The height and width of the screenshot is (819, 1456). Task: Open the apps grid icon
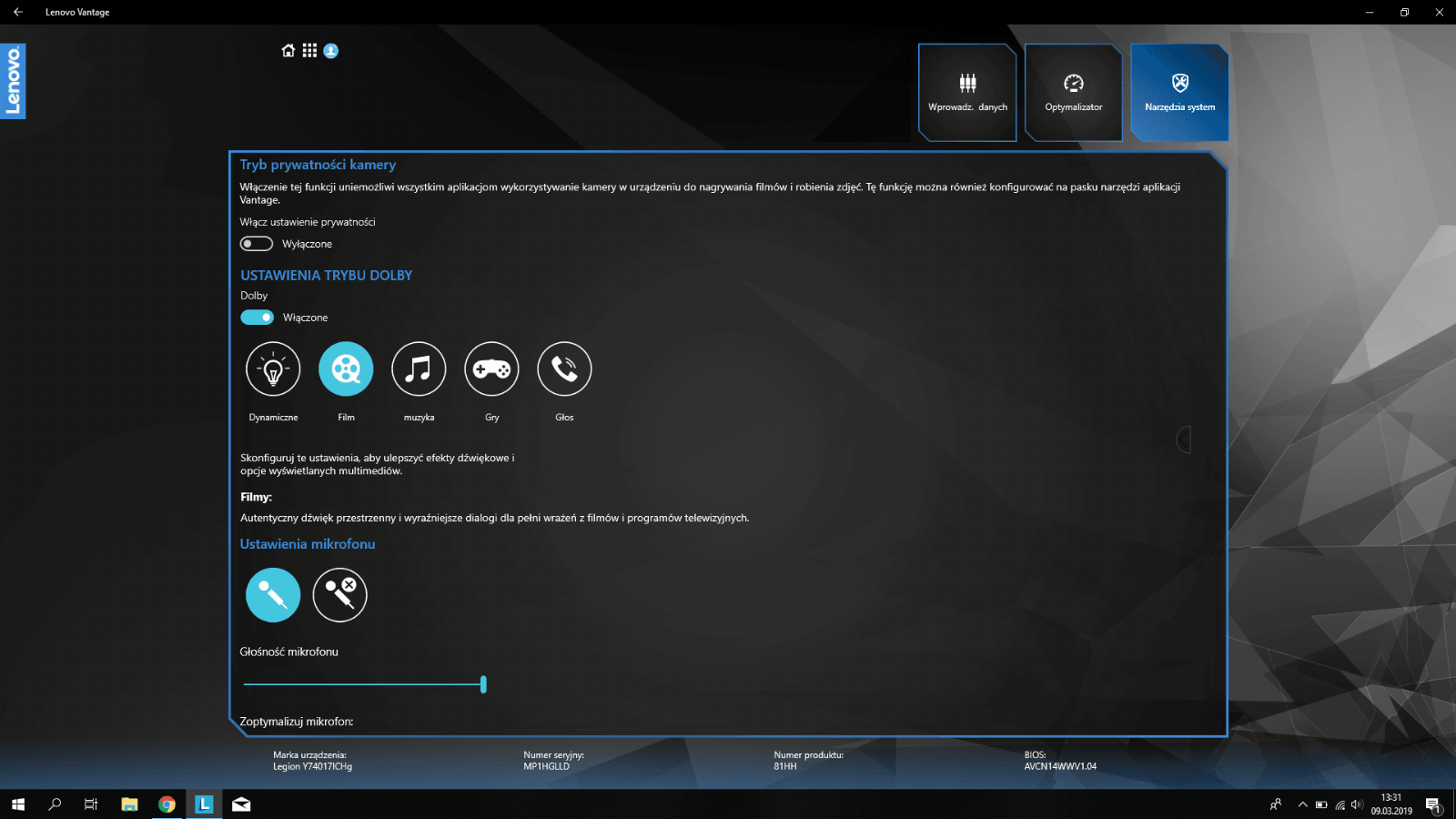pos(309,51)
